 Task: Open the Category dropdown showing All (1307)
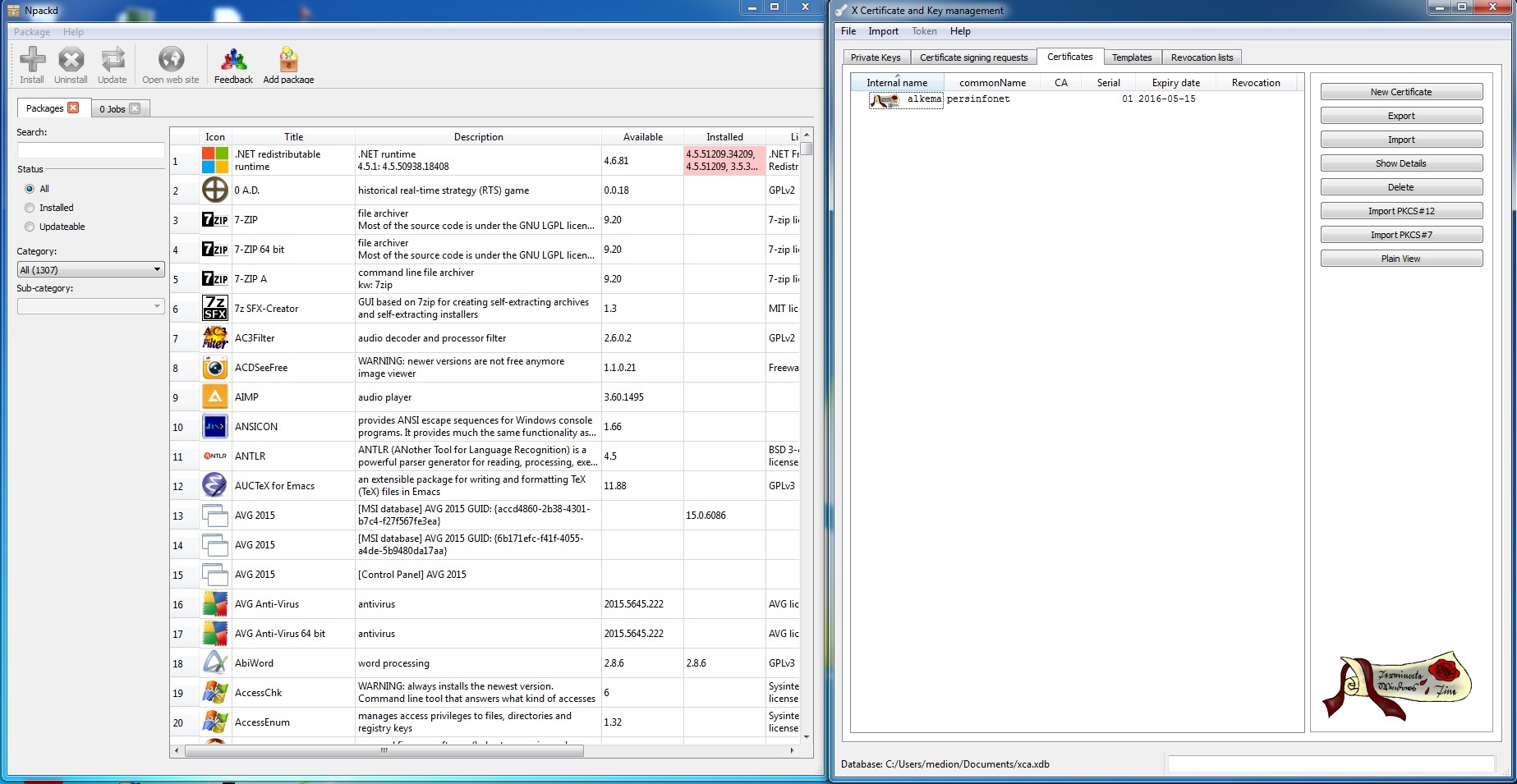(x=90, y=269)
